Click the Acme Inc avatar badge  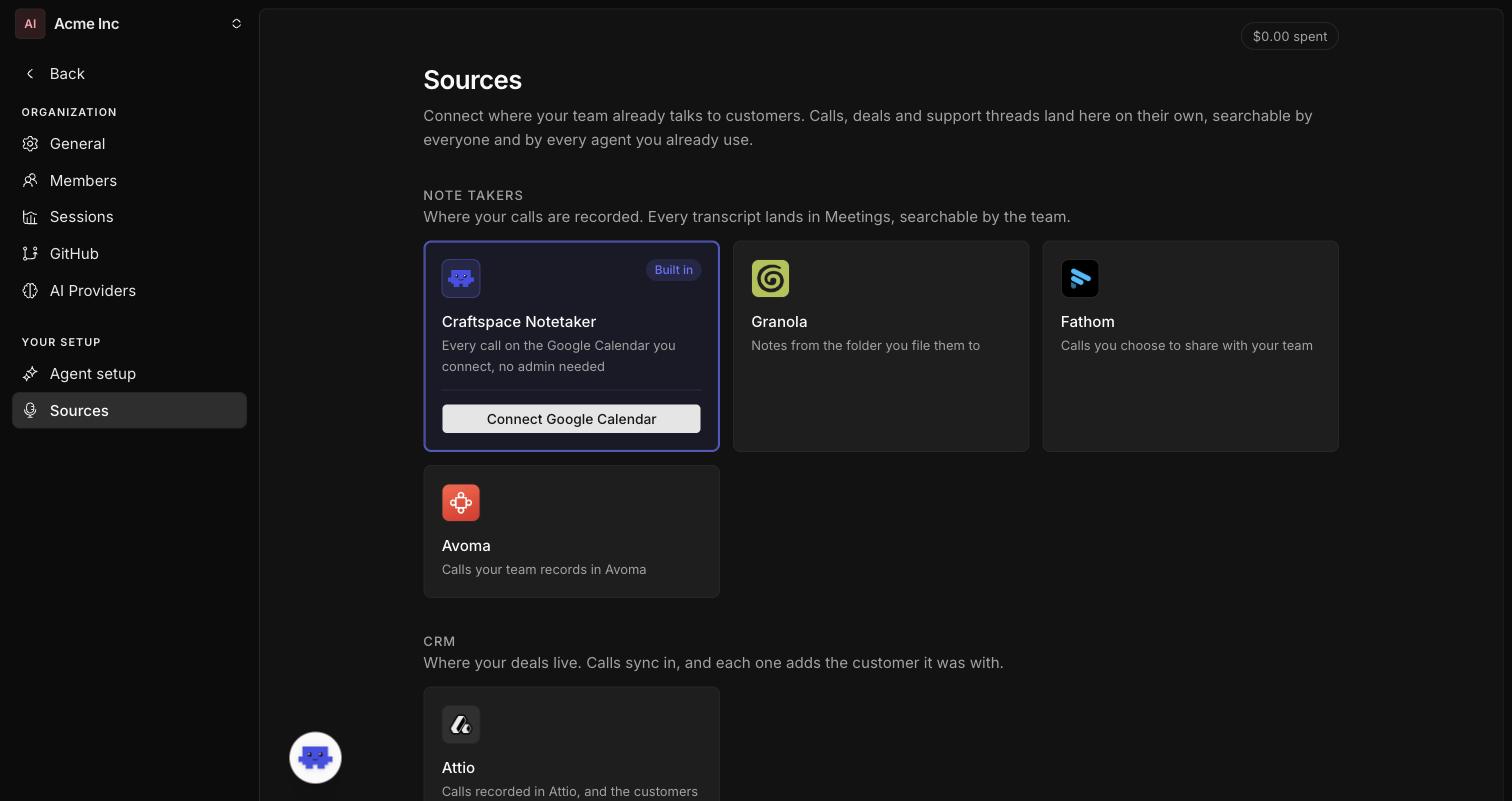tap(30, 24)
